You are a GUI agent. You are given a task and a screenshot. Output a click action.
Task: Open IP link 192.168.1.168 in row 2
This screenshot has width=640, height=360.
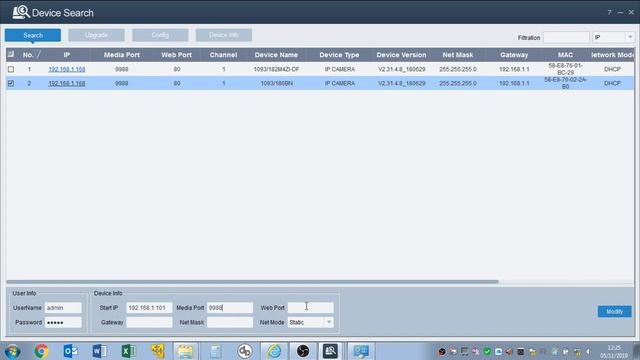click(x=67, y=83)
